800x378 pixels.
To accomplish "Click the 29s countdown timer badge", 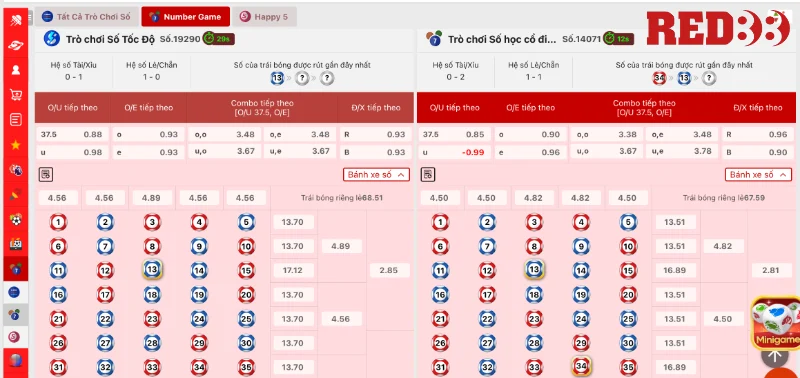I will (219, 39).
